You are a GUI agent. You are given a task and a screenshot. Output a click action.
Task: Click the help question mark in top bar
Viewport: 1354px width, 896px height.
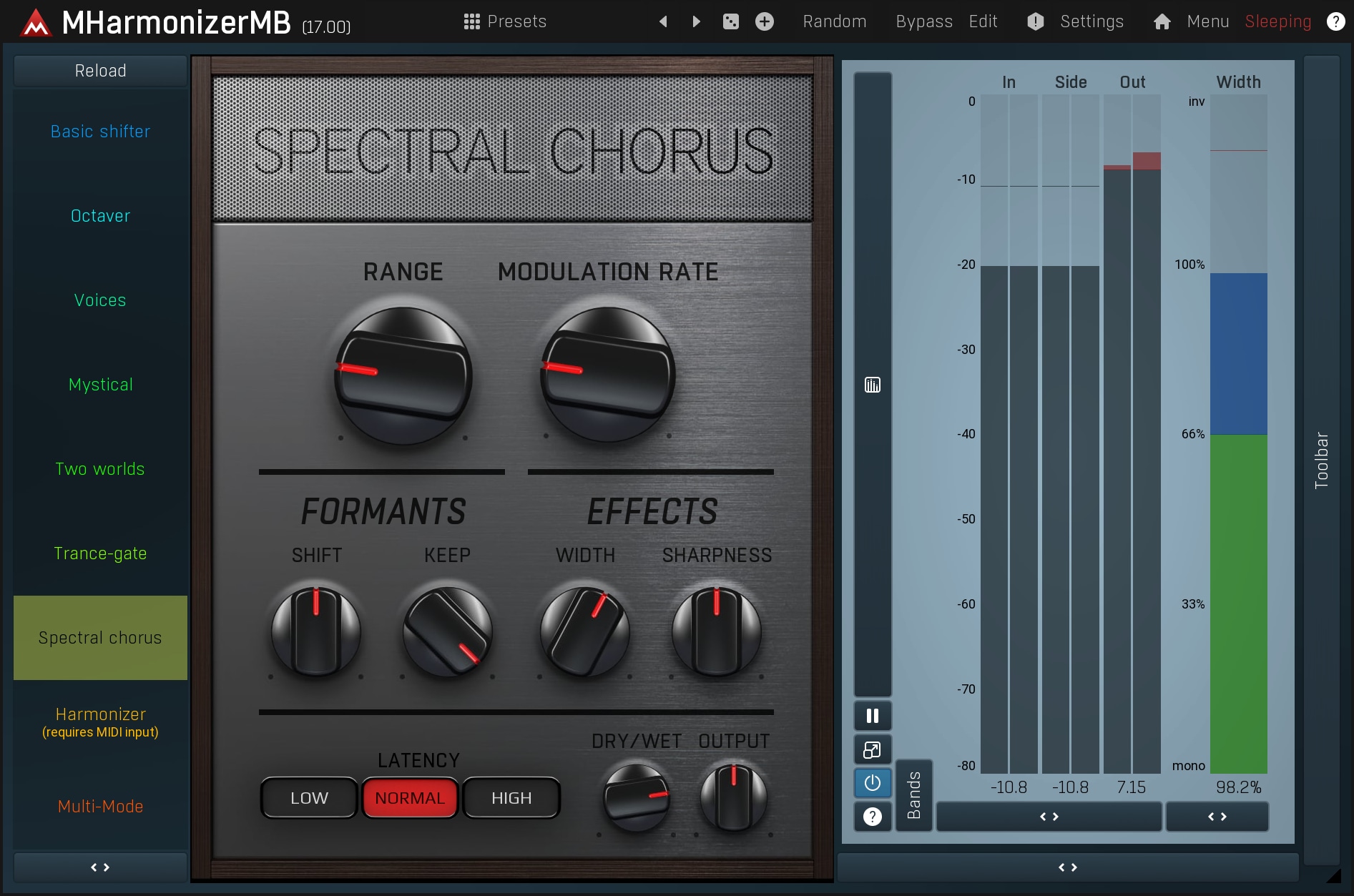[1335, 21]
